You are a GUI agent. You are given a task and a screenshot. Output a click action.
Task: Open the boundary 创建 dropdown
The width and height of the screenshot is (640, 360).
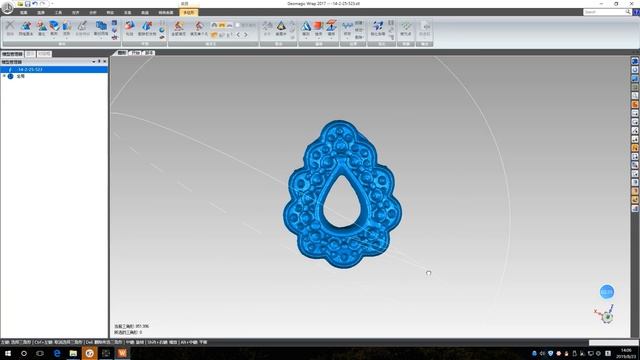pyautogui.click(x=359, y=22)
